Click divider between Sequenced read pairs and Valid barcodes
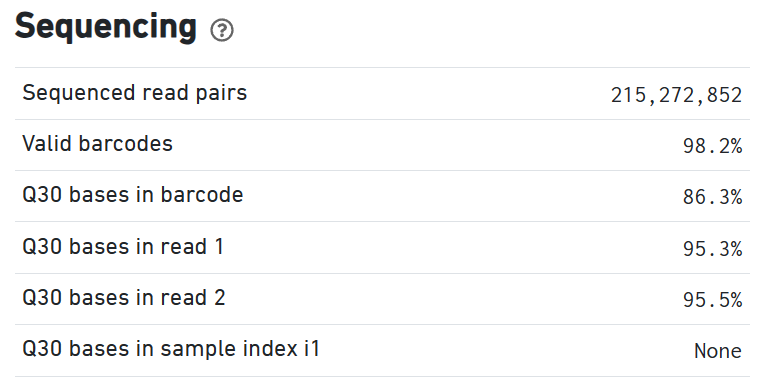Image resolution: width=770 pixels, height=386 pixels. [x=382, y=119]
